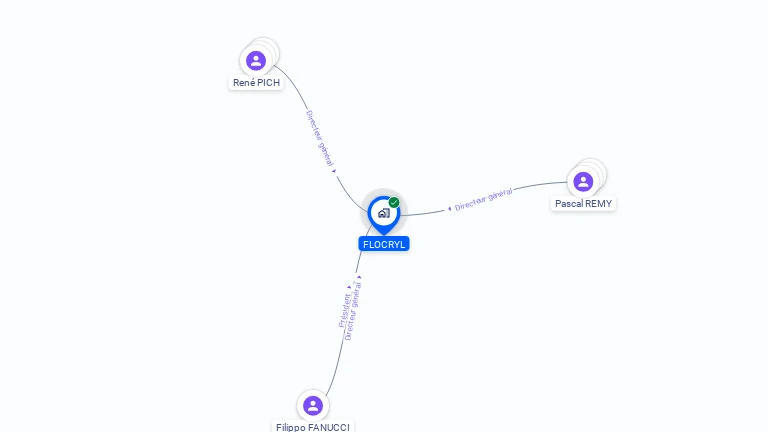Screen dimensions: 768x432
Task: Open the Filippo FANUCCI person avatar icon
Action: tap(313, 406)
